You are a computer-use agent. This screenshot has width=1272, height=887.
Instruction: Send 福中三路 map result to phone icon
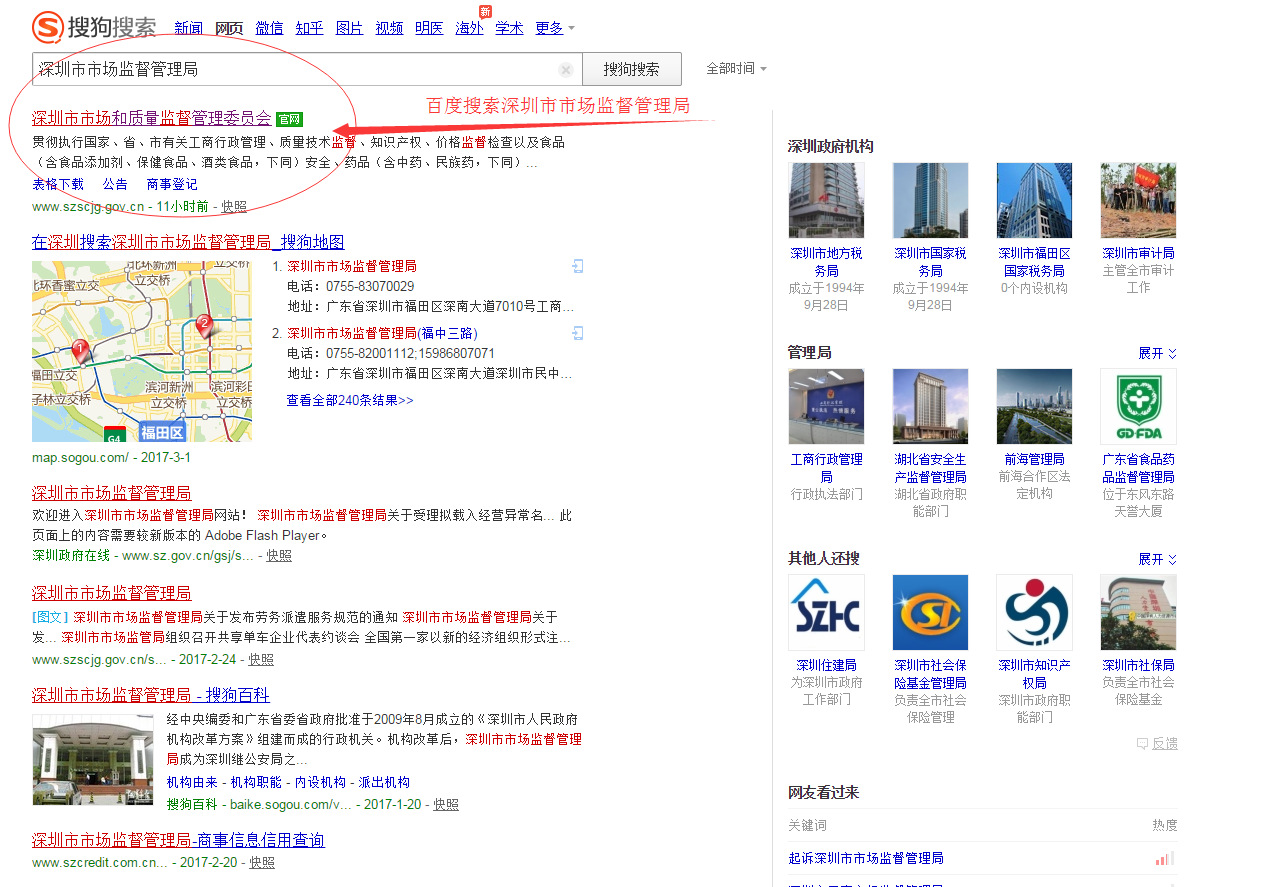pyautogui.click(x=578, y=333)
